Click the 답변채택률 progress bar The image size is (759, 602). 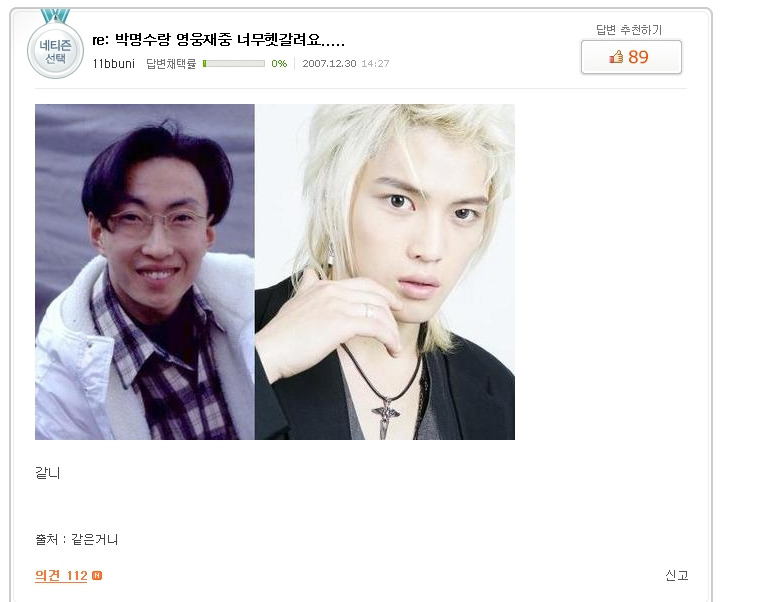234,63
